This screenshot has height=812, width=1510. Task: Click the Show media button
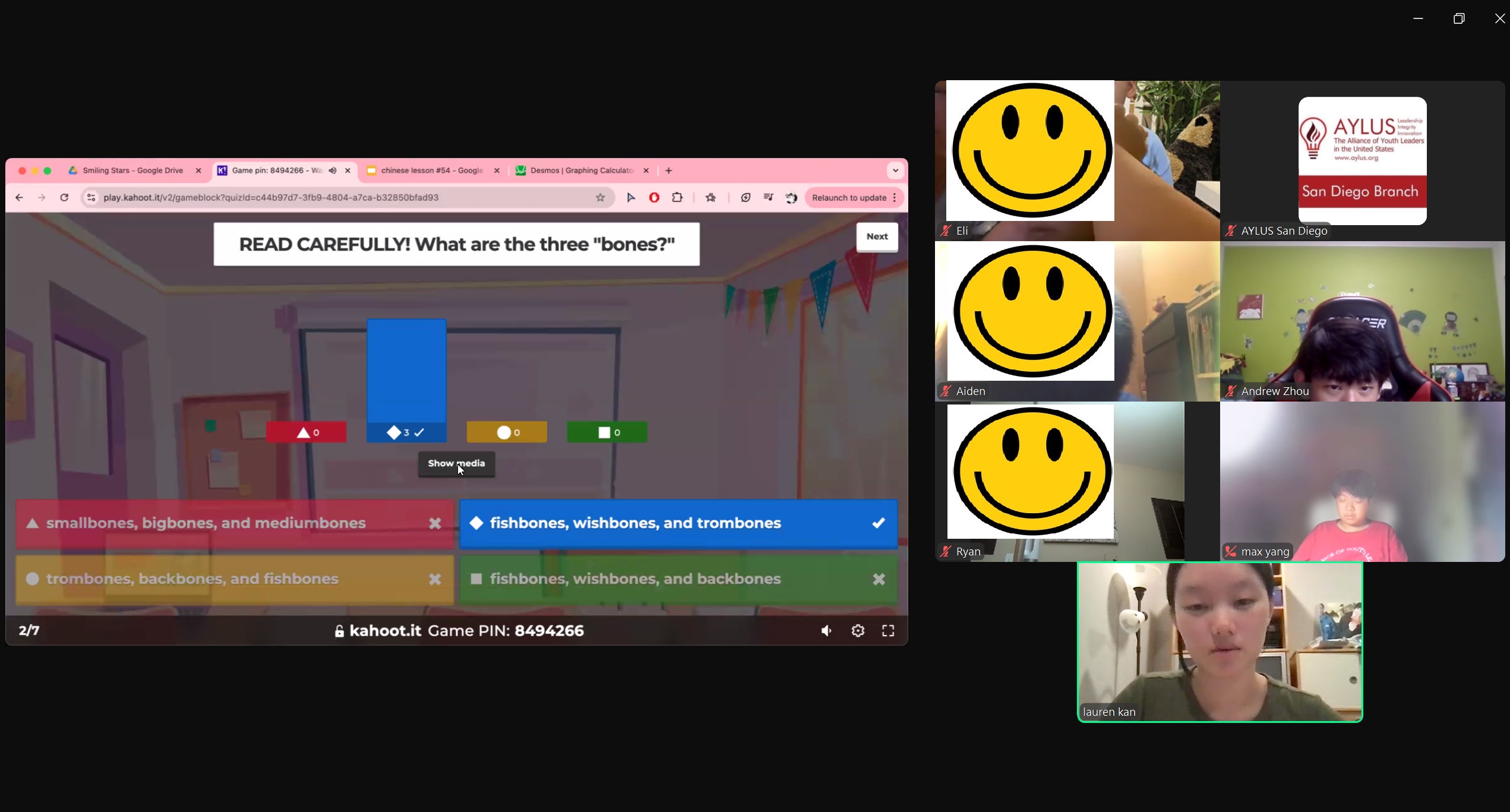click(456, 463)
